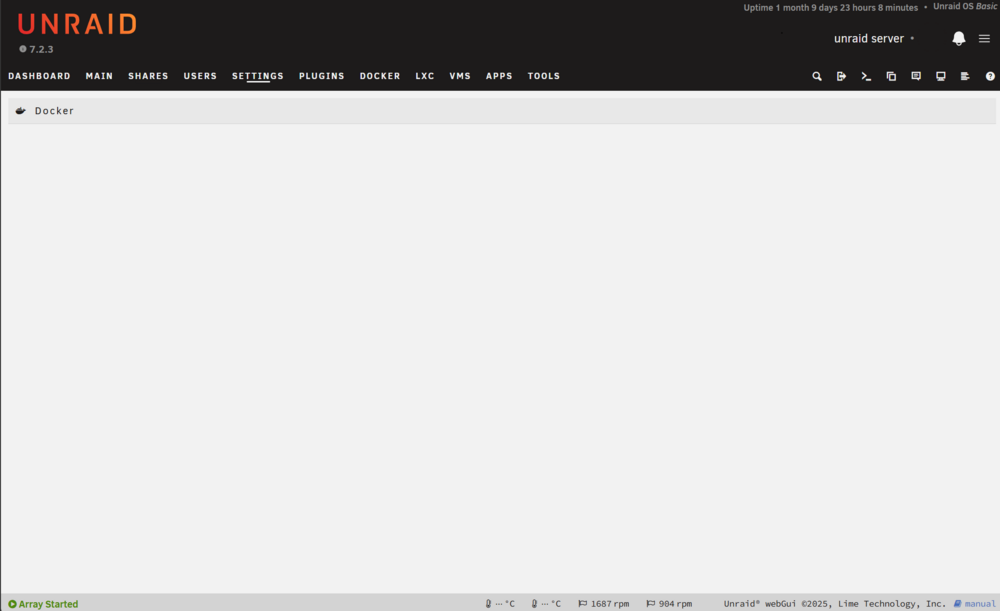
Task: Toggle the help question-mark icon
Action: point(990,76)
